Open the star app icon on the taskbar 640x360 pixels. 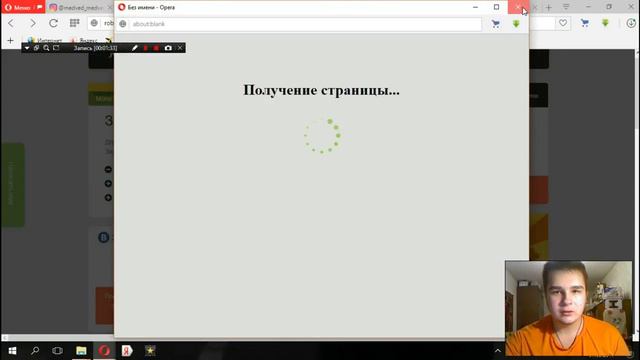150,351
